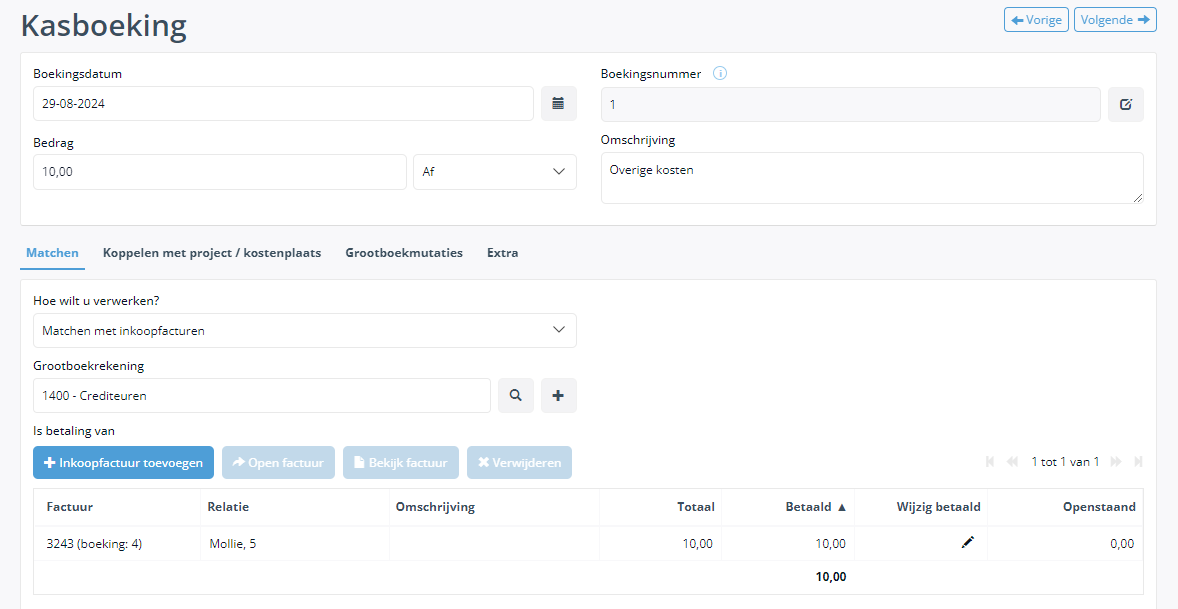Go to the last page of results
Viewport: 1178px width, 609px height.
pyautogui.click(x=1138, y=462)
